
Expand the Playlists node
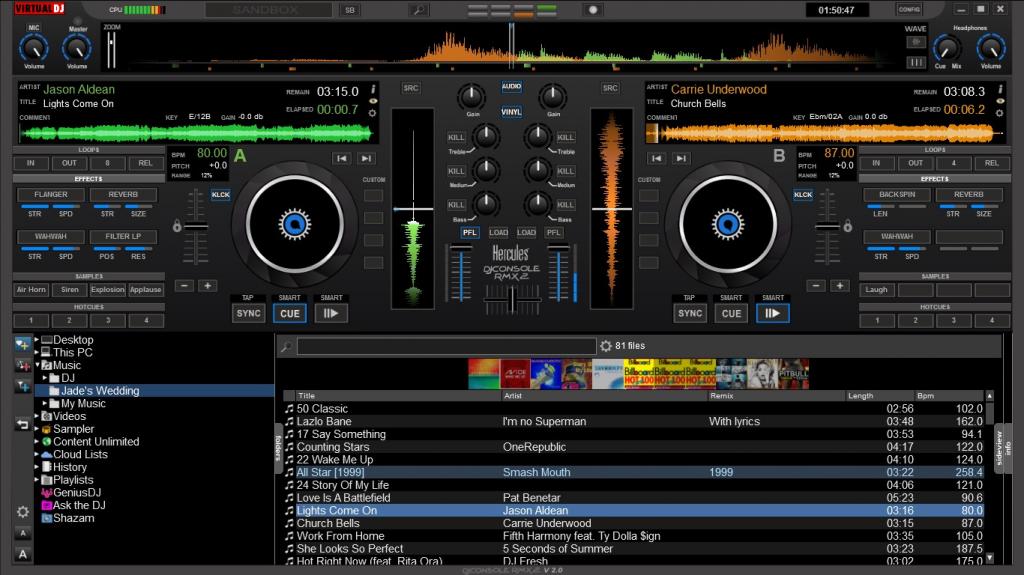(x=37, y=480)
